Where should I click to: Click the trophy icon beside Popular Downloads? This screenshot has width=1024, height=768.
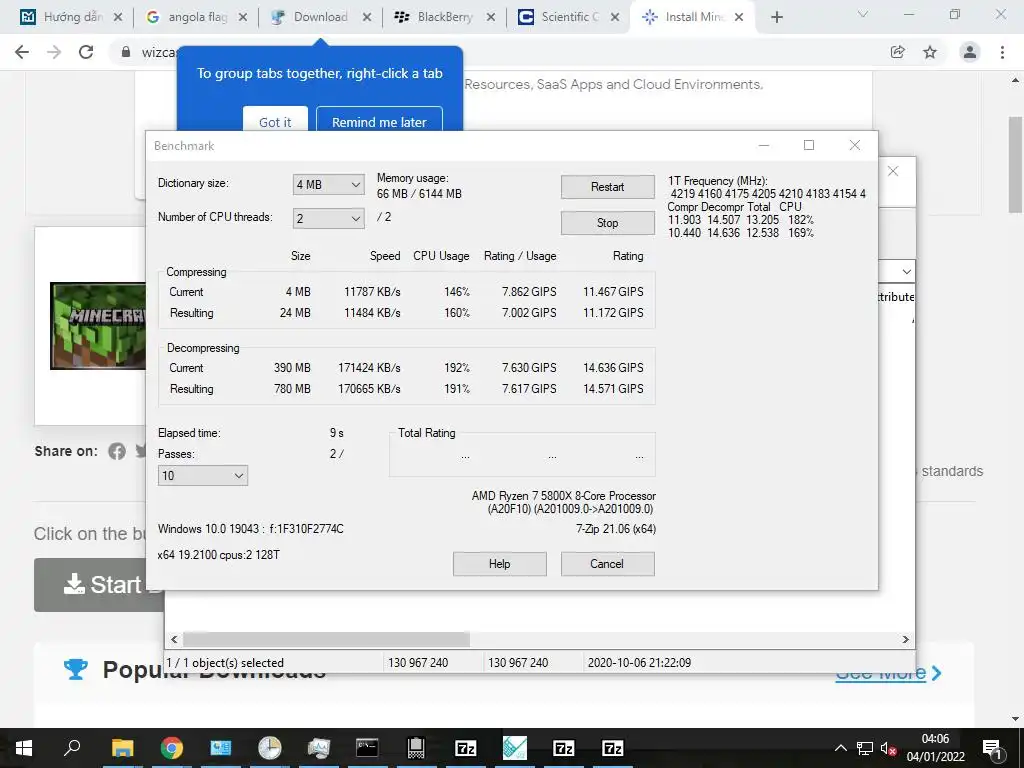(75, 669)
